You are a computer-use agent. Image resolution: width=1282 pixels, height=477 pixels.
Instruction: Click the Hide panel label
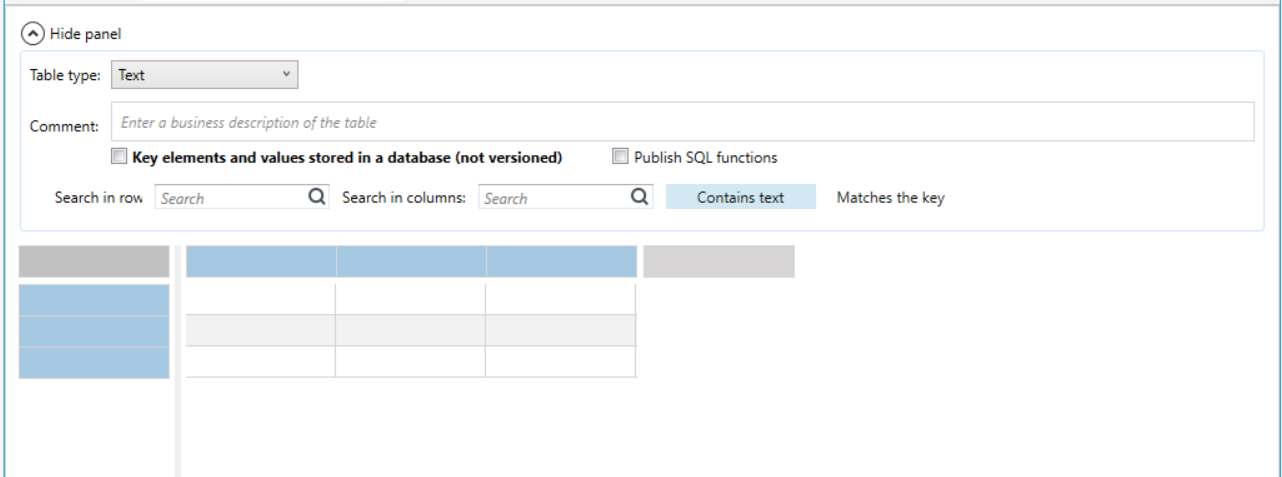point(85,34)
